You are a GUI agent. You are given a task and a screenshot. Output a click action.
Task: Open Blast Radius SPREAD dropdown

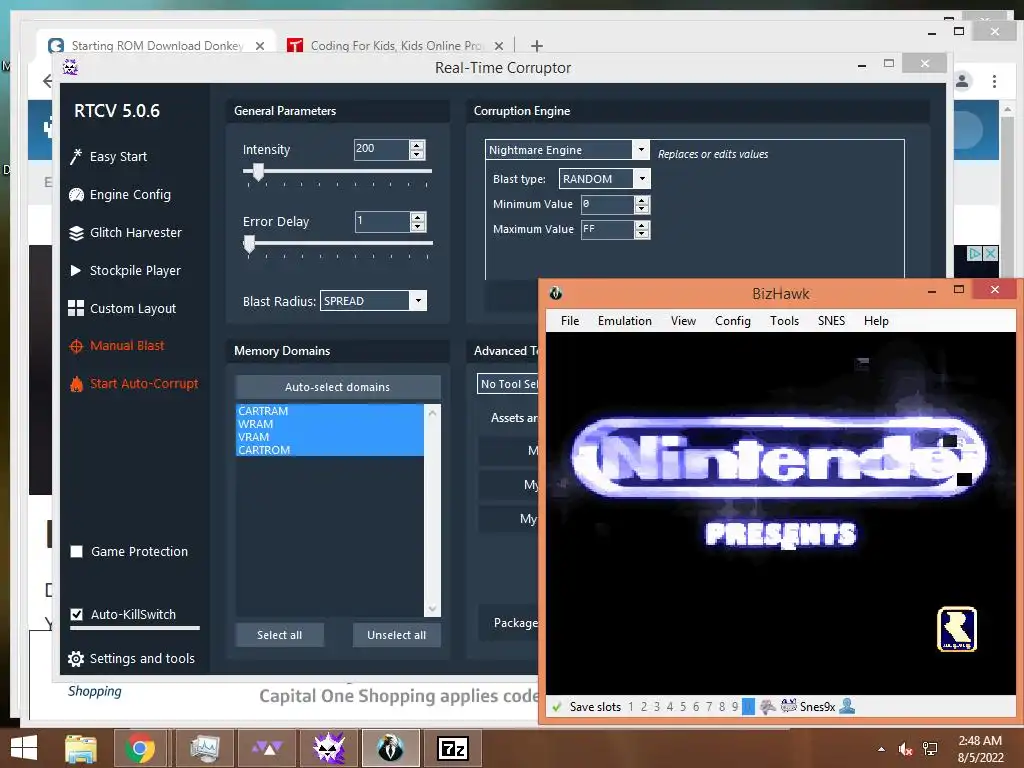point(418,300)
